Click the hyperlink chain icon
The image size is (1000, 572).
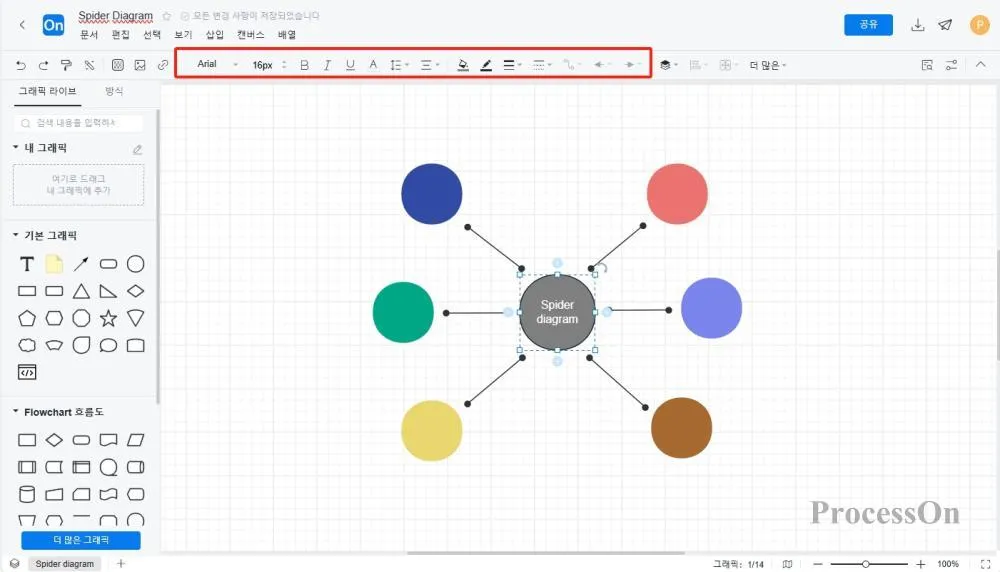[x=163, y=65]
